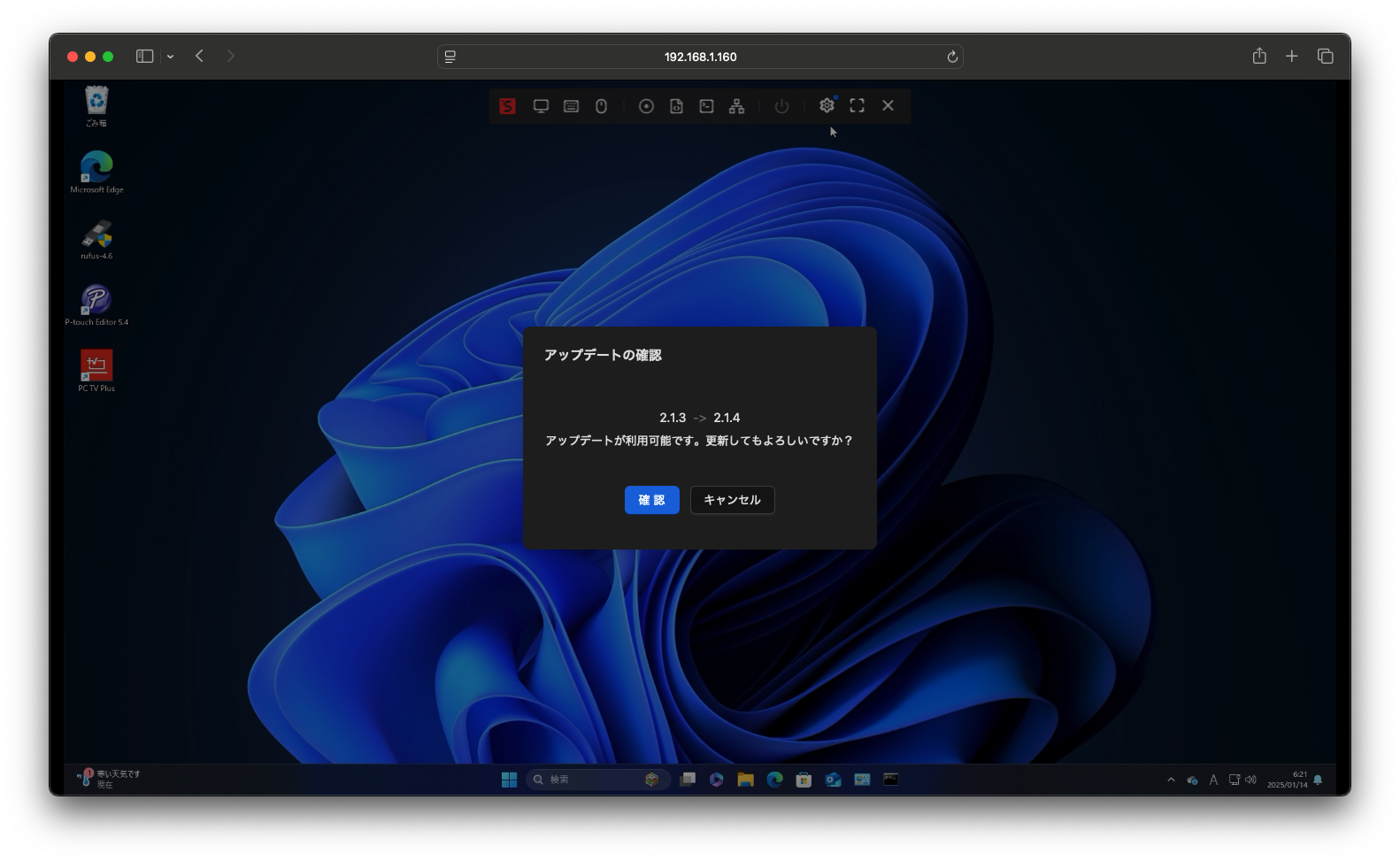Image resolution: width=1400 pixels, height=861 pixels.
Task: Toggle fullscreen mode icon
Action: pyautogui.click(x=857, y=105)
